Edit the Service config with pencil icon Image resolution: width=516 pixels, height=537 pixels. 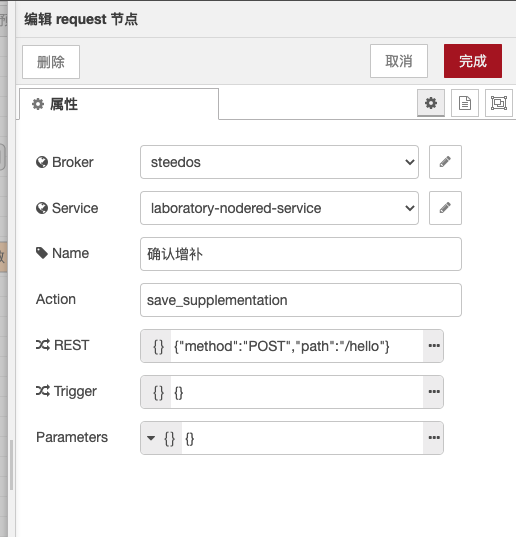[x=445, y=208]
